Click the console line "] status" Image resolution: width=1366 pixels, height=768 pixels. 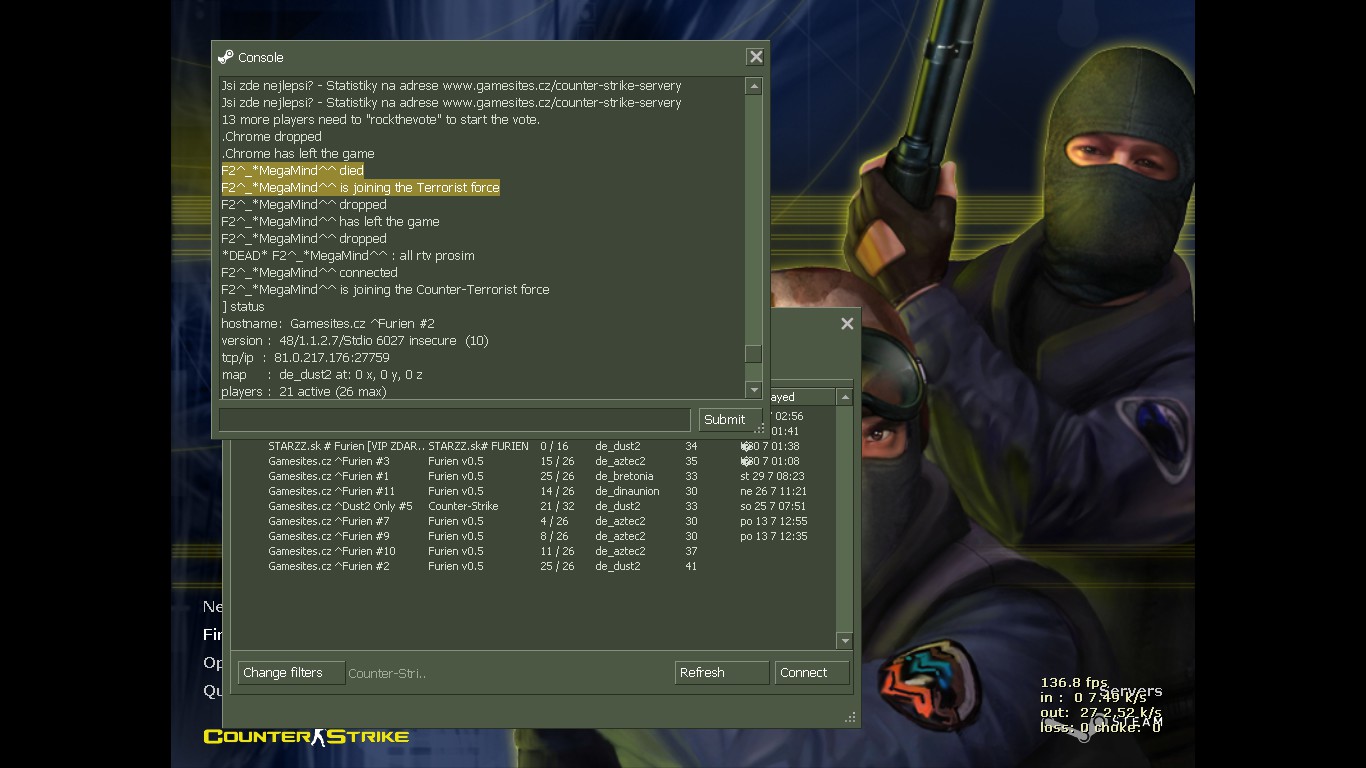pyautogui.click(x=243, y=306)
